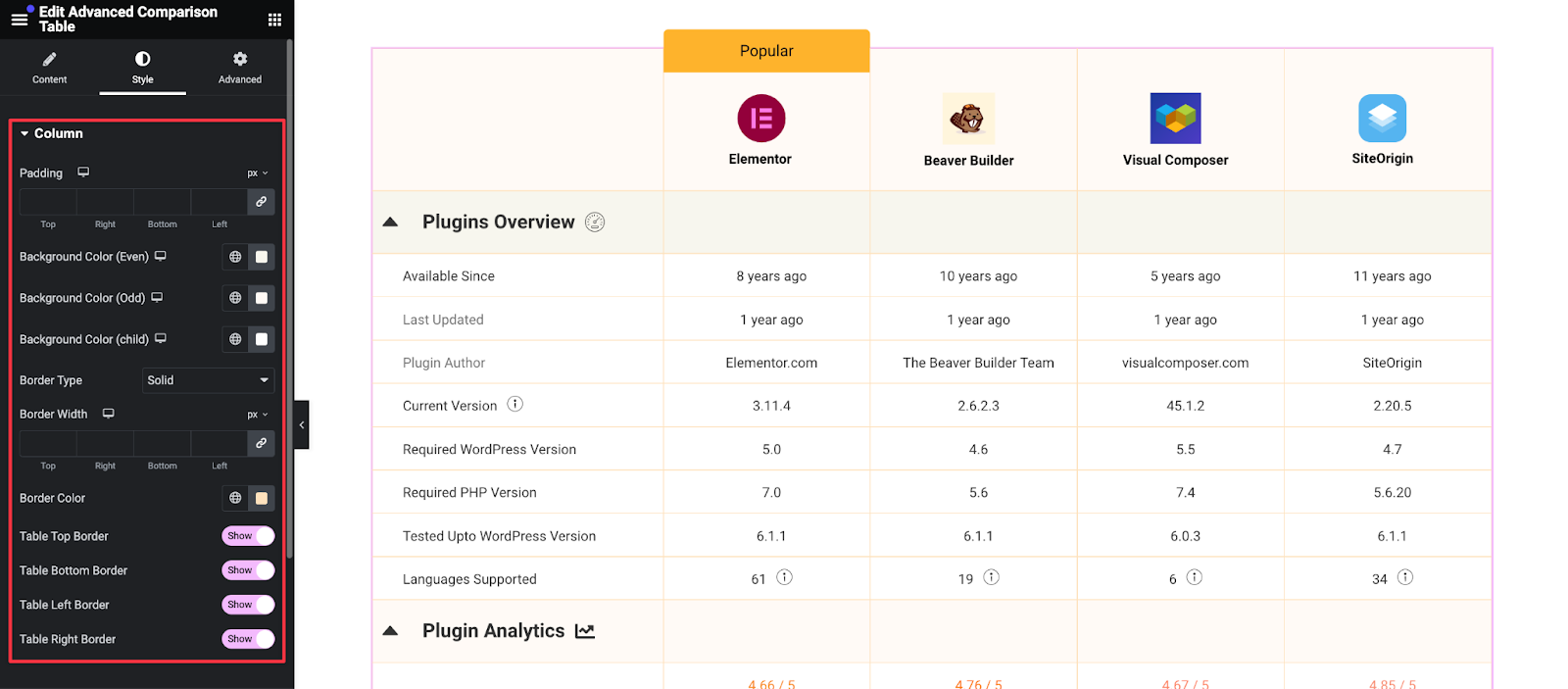The width and height of the screenshot is (1568, 689).
Task: Click the global color icon for Background Color (Even)
Action: point(235,257)
